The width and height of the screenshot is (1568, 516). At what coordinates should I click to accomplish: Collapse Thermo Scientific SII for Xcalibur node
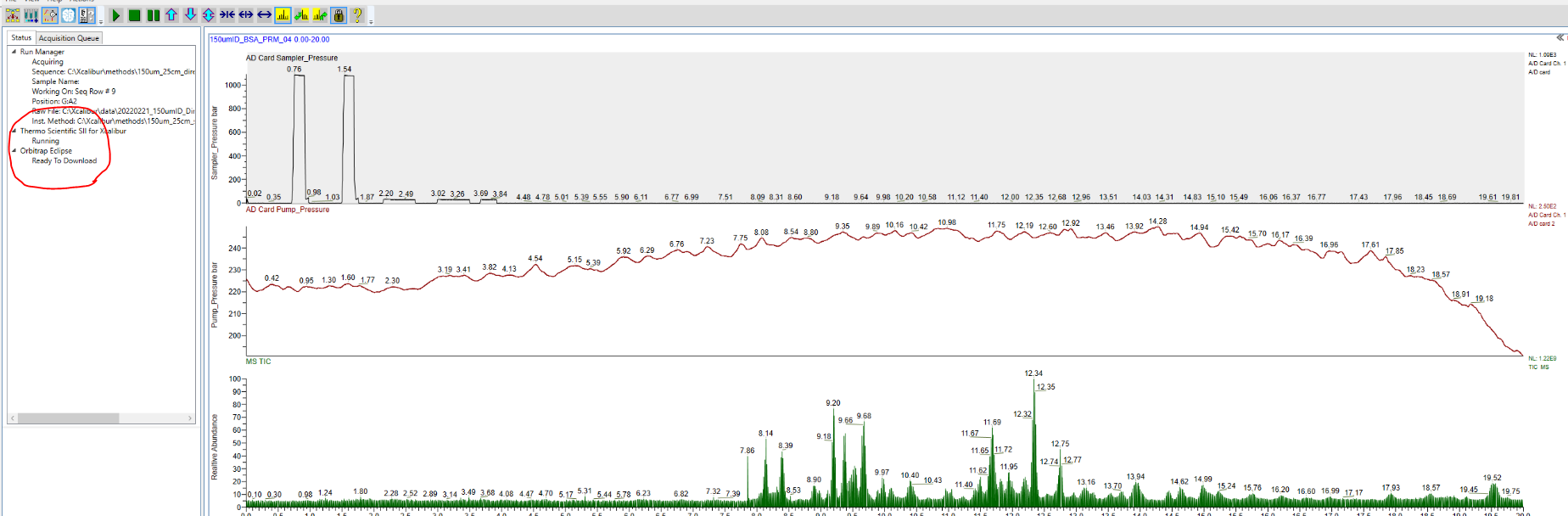14,131
